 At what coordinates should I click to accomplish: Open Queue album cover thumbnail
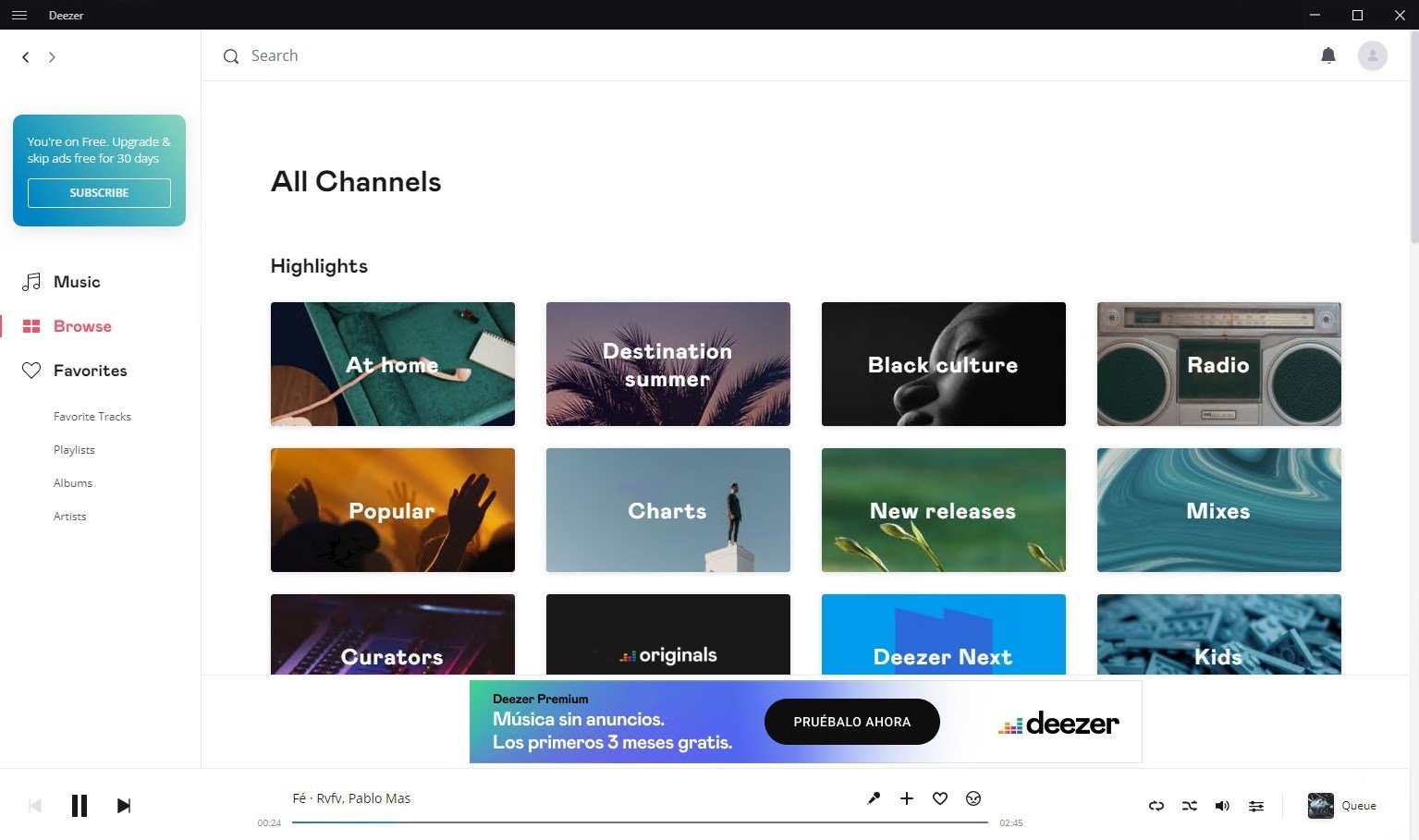pyautogui.click(x=1321, y=806)
